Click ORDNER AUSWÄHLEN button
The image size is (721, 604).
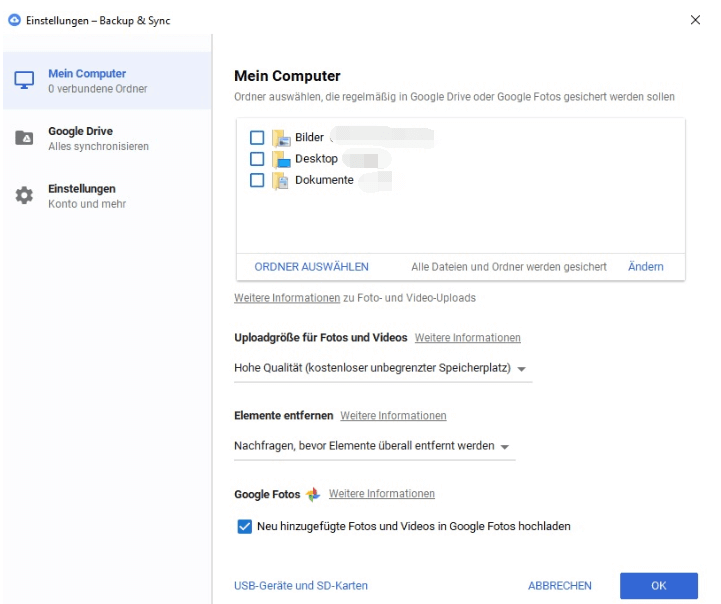pyautogui.click(x=311, y=267)
